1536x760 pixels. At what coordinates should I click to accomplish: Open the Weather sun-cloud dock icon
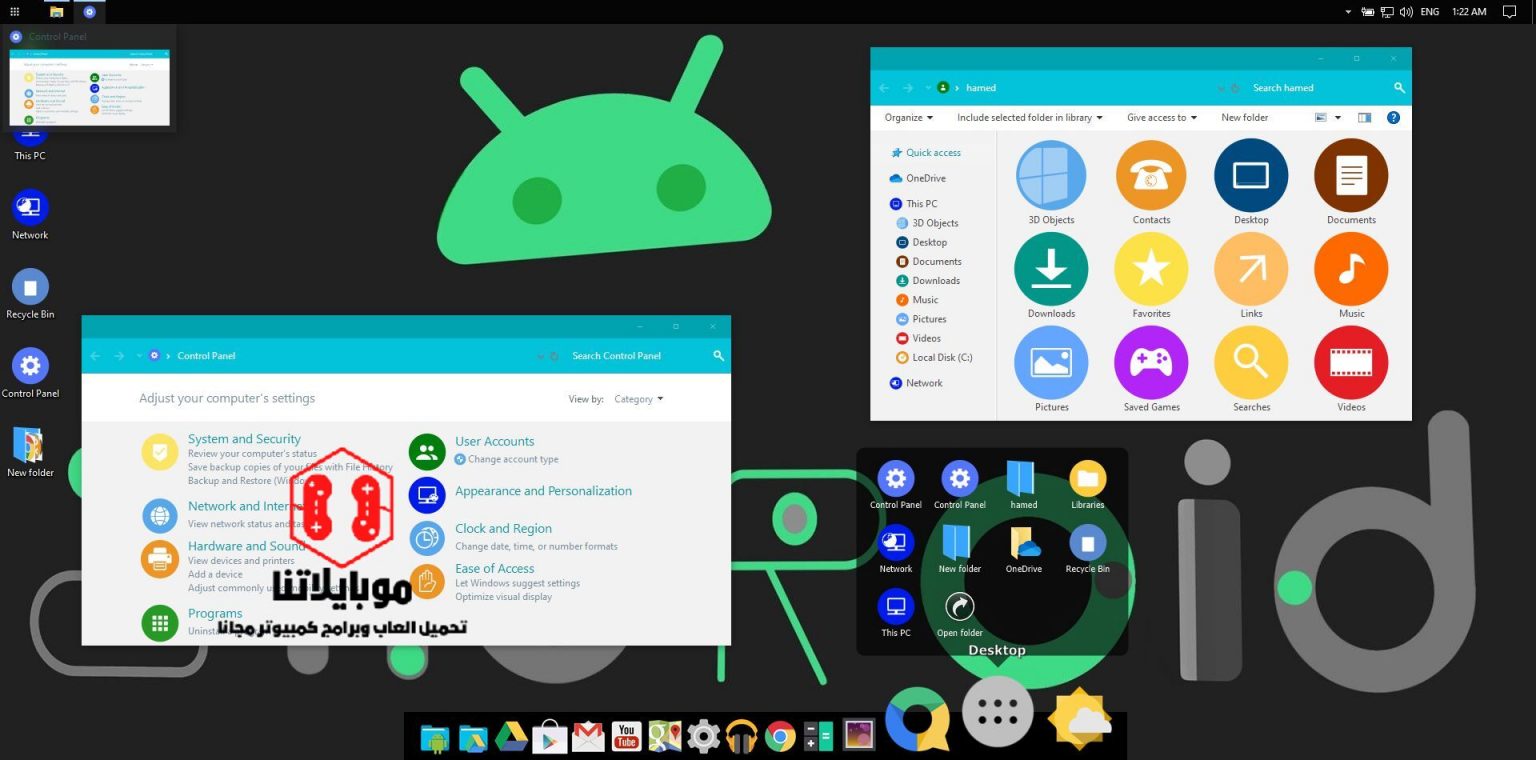pos(1080,717)
